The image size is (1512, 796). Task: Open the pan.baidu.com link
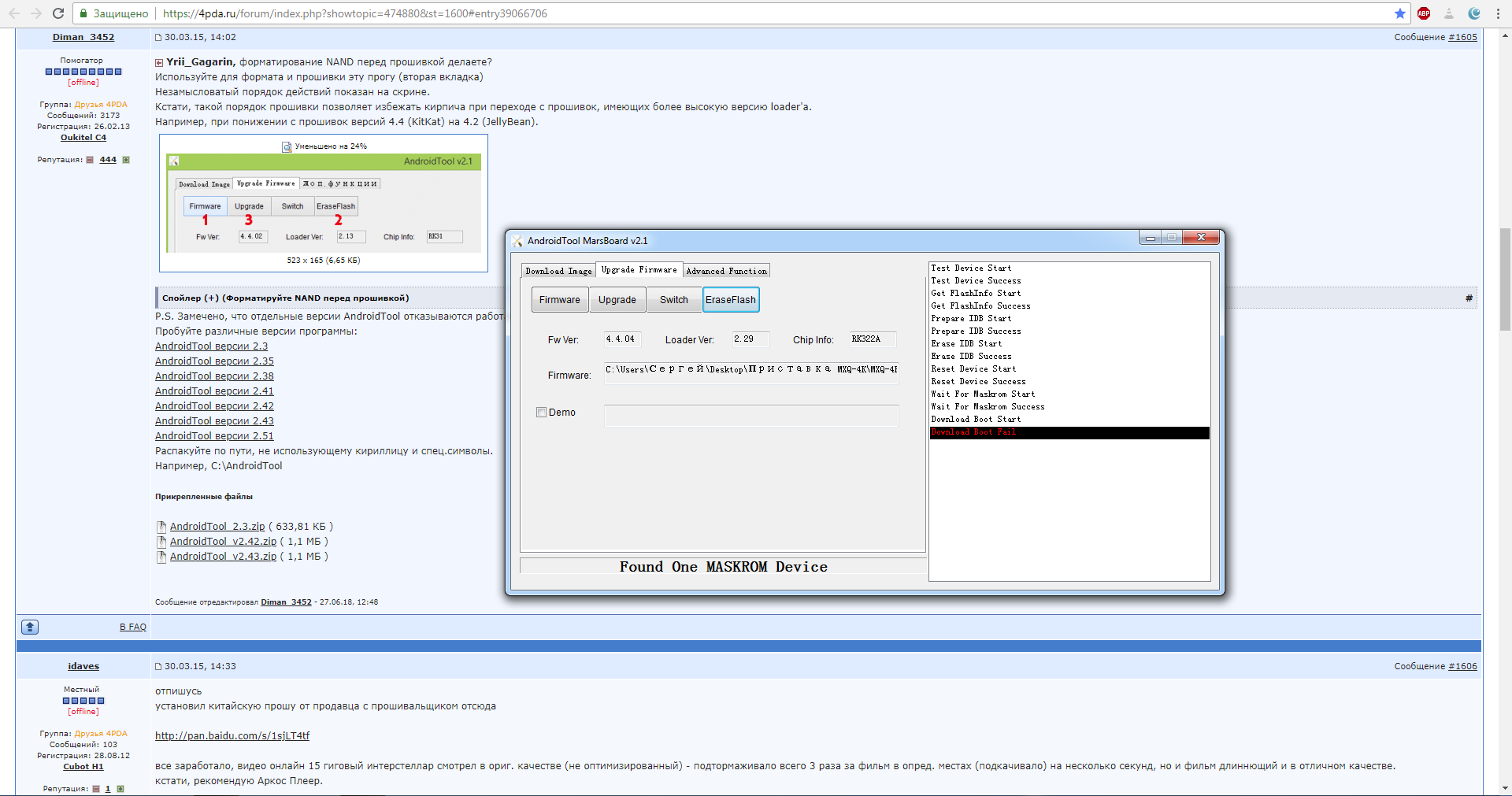tap(232, 736)
